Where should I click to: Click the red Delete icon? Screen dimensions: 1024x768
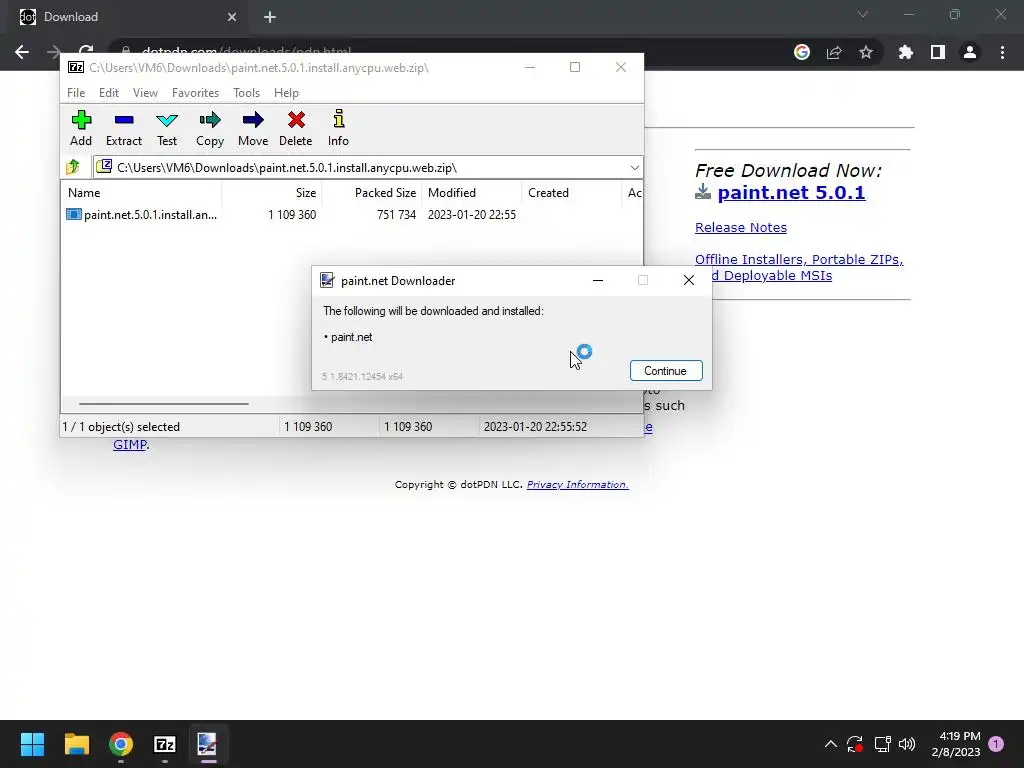coord(296,128)
